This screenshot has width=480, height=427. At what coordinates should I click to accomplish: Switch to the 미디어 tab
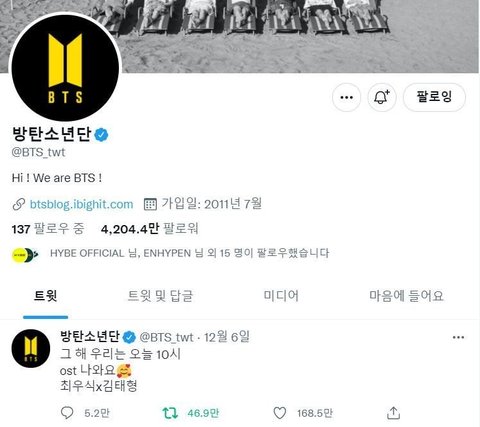[x=281, y=296]
